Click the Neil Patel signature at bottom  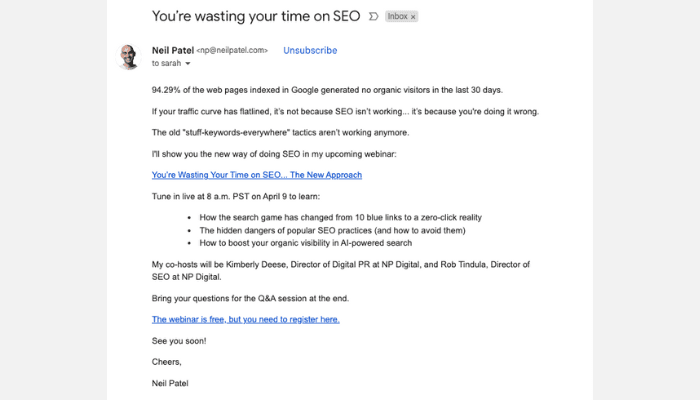(x=170, y=383)
